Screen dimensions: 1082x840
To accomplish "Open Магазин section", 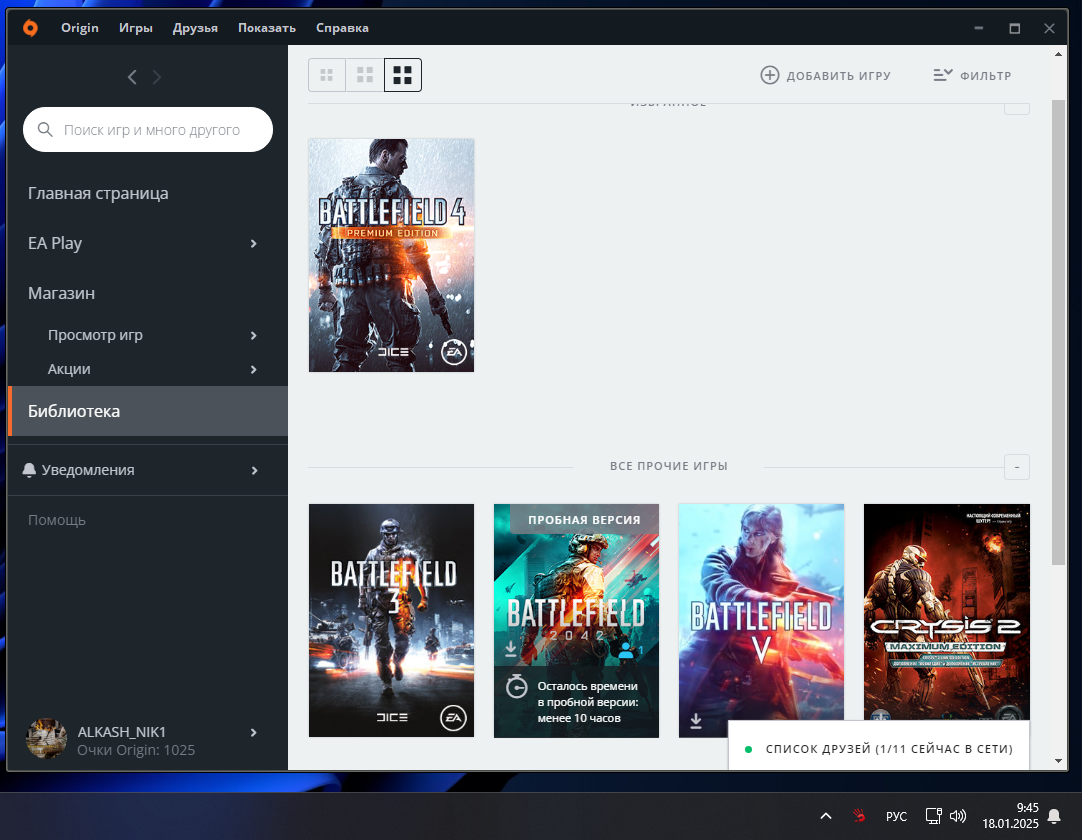I will 61,293.
